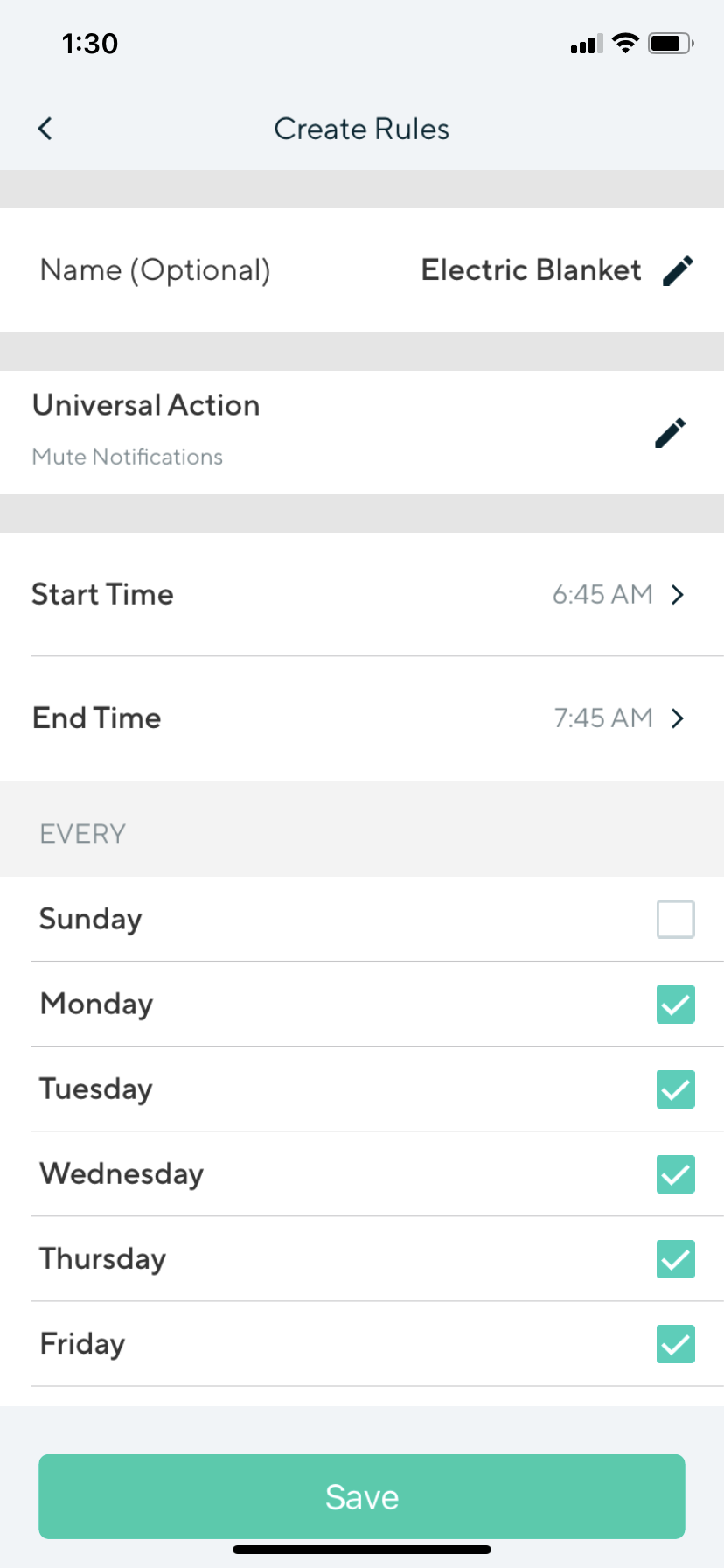
Task: Tap the Wi-Fi status icon
Action: pos(625,43)
